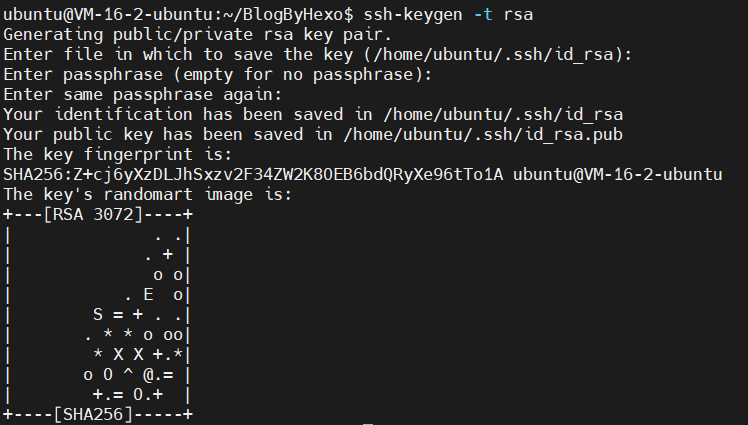Click the rsa argument of the command
This screenshot has width=748, height=425.
(518, 15)
